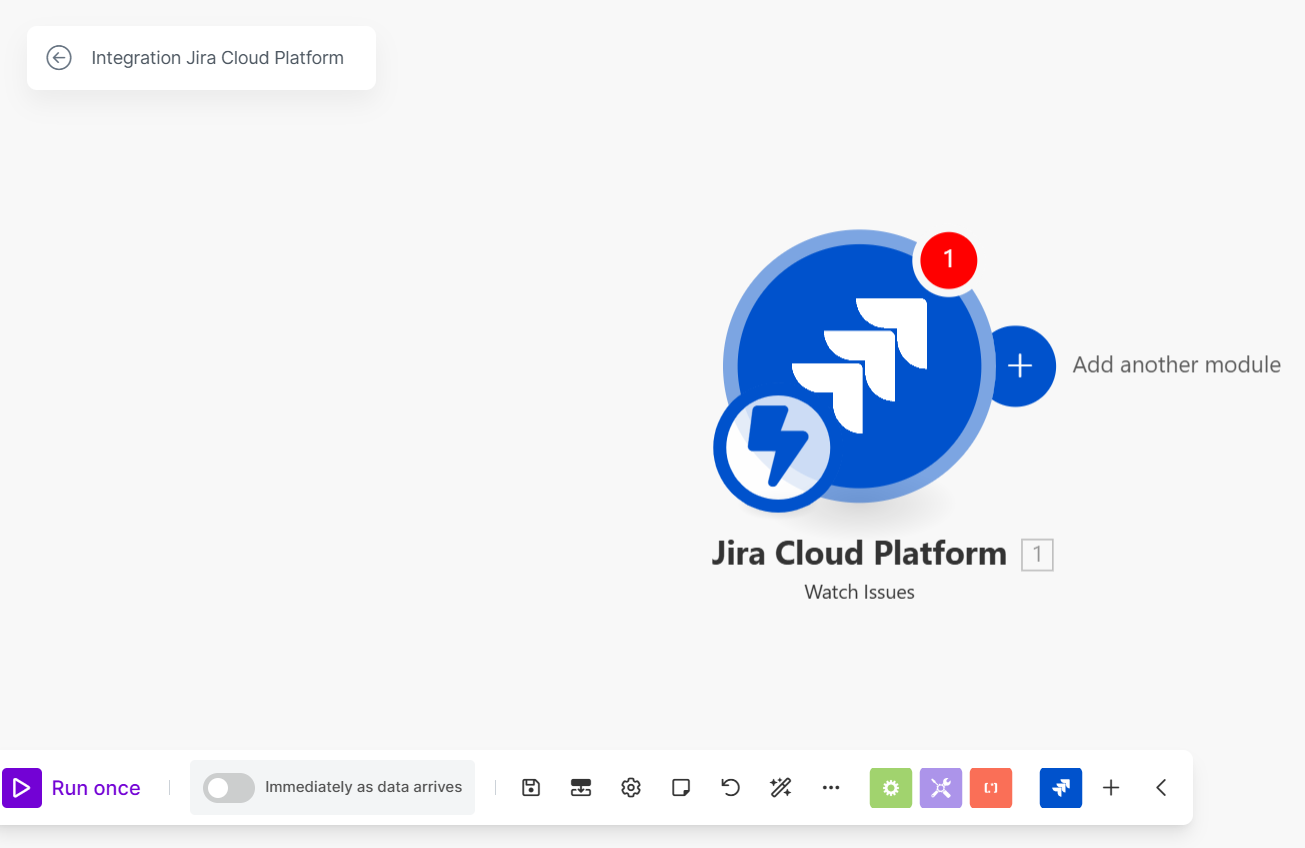Click the Watch Issues label
The width and height of the screenshot is (1305, 848).
(860, 592)
